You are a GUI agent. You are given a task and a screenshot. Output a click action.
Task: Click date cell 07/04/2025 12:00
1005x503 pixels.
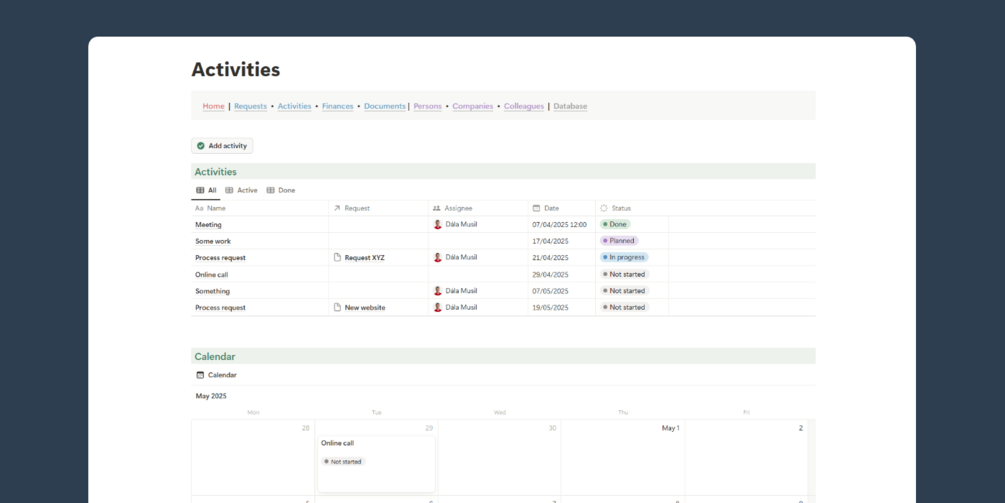pyautogui.click(x=560, y=225)
